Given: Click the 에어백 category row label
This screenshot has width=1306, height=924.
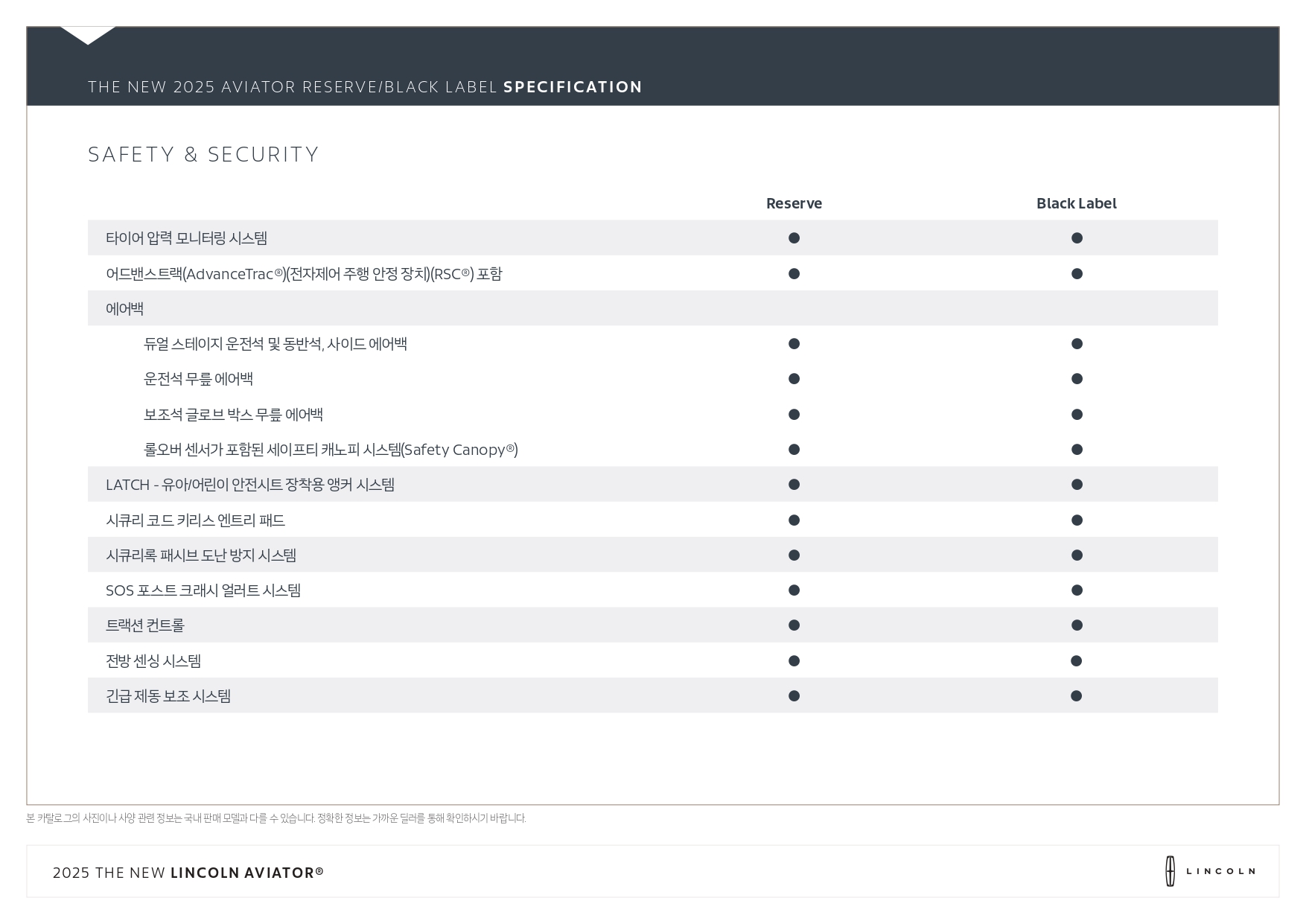Looking at the screenshot, I should [124, 309].
